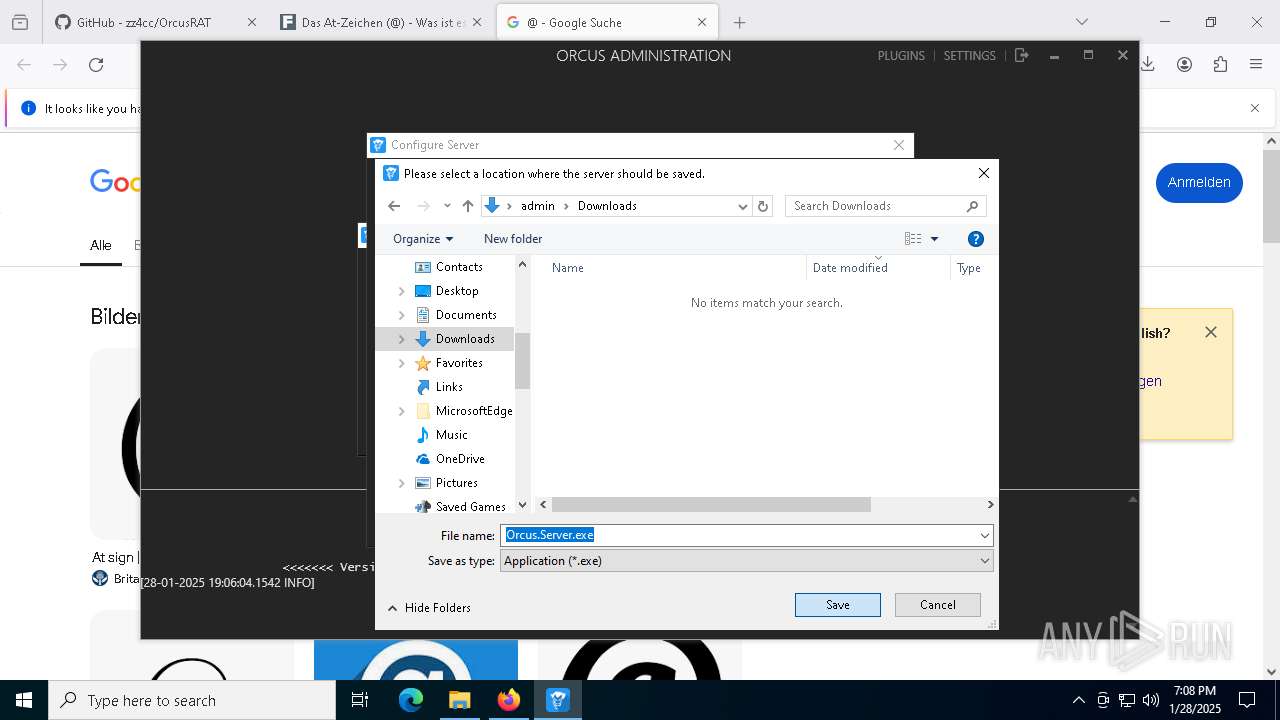Select the Google Suche tab
This screenshot has width=1280, height=720.
607,22
